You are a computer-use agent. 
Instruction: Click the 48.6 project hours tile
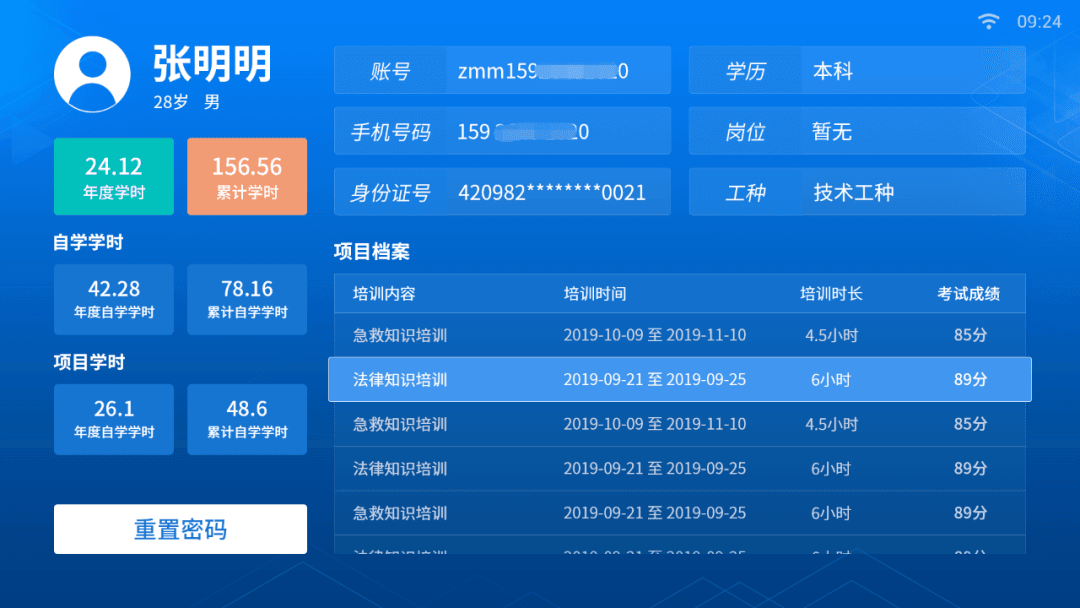247,419
